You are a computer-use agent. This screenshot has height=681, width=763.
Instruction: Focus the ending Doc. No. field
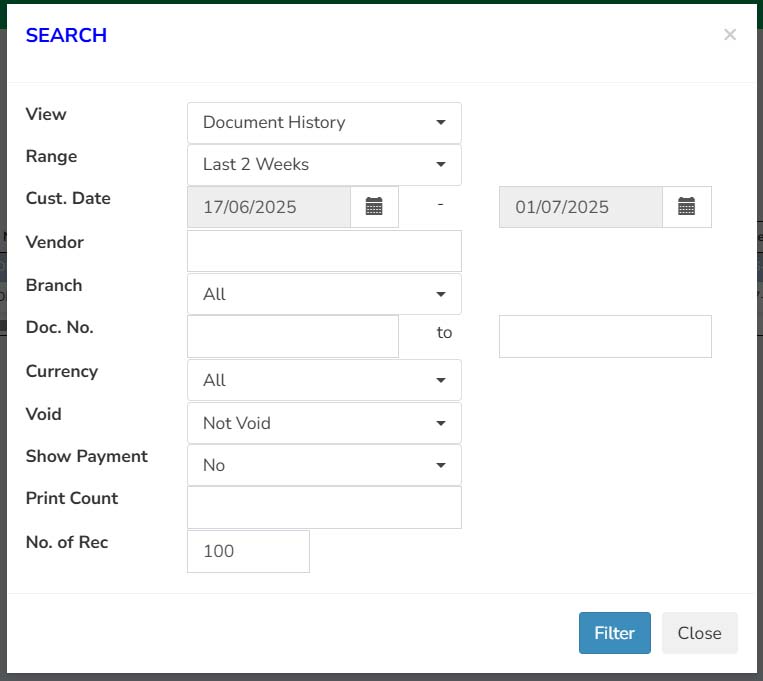click(x=605, y=336)
